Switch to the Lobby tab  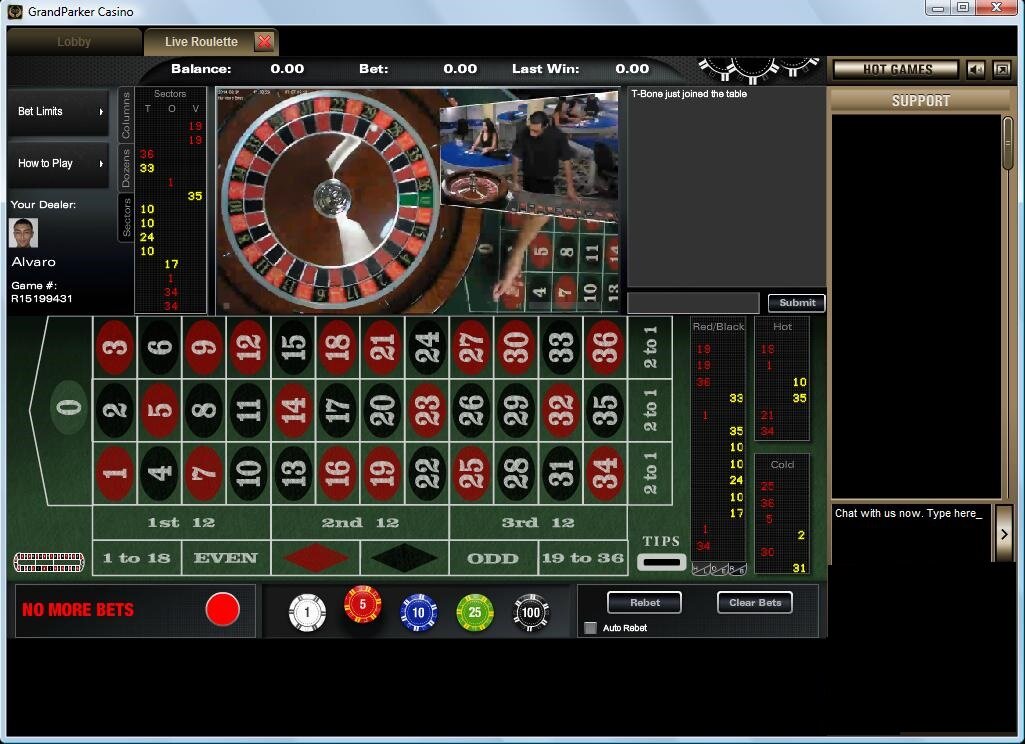click(74, 42)
